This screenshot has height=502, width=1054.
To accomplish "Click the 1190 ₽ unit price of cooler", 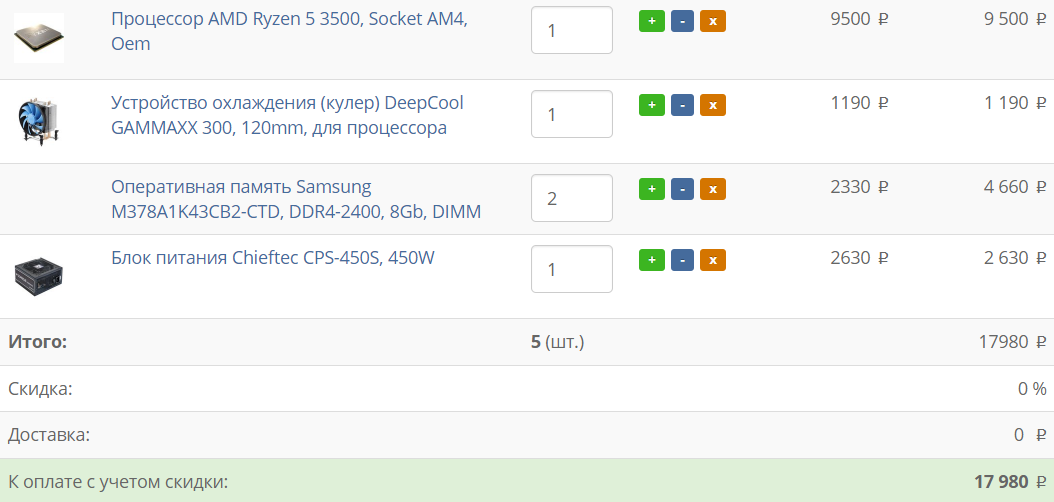I will point(860,103).
